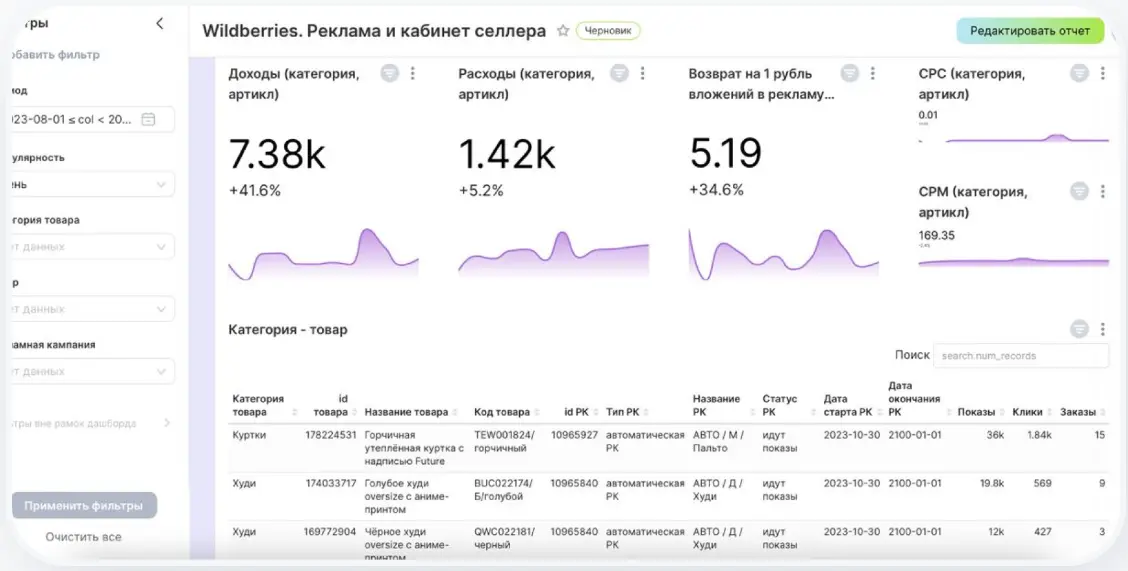
Task: Click the Применить фильтры button
Action: (x=84, y=506)
